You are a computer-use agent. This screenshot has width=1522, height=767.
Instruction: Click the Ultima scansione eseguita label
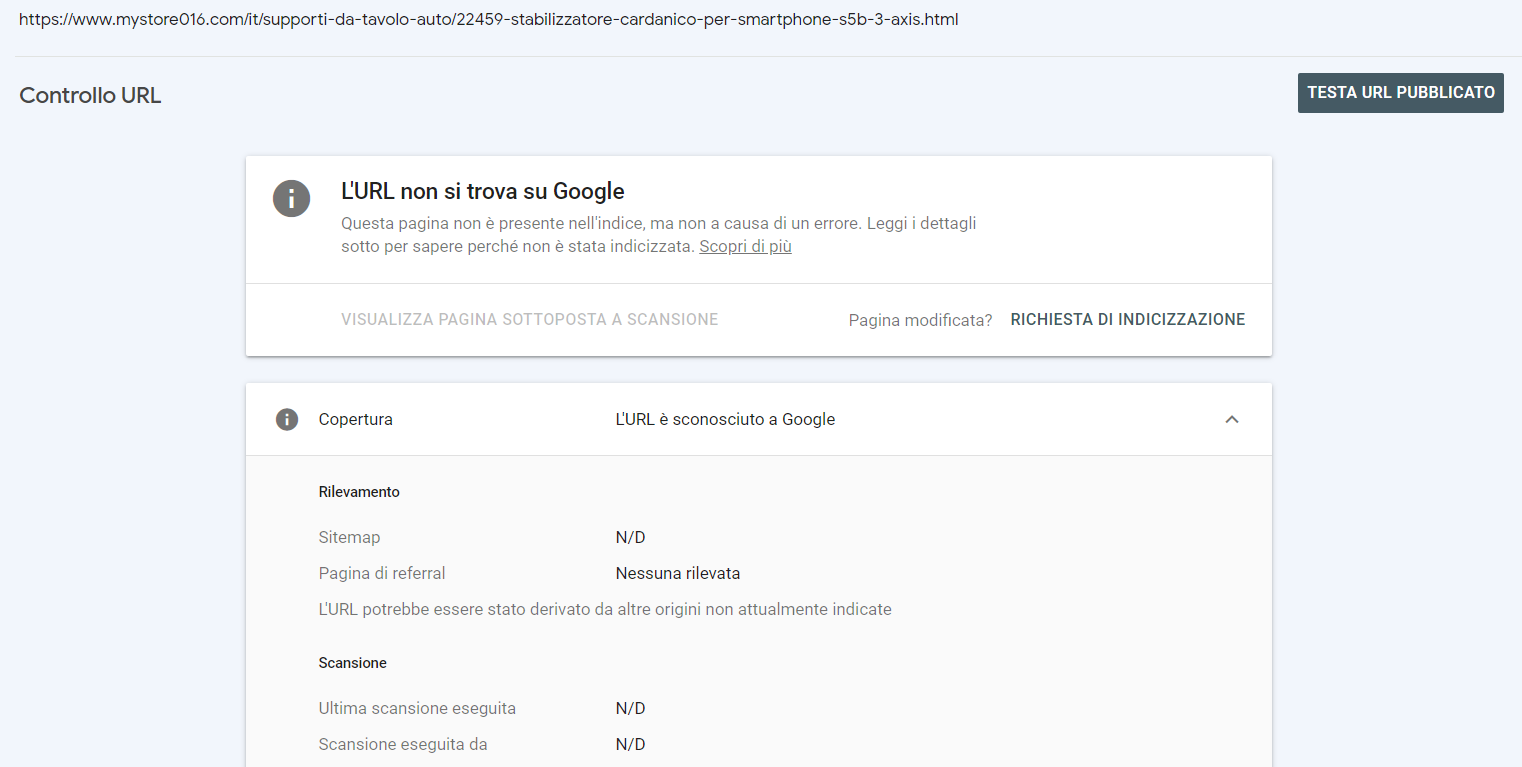(x=417, y=709)
